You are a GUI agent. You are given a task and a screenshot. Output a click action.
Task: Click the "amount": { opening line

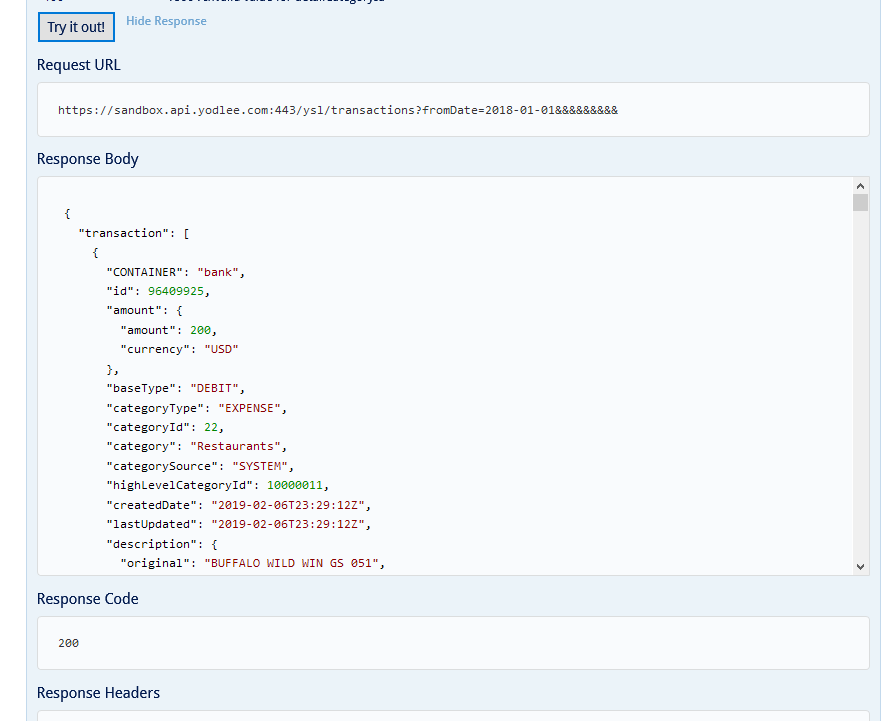[144, 310]
